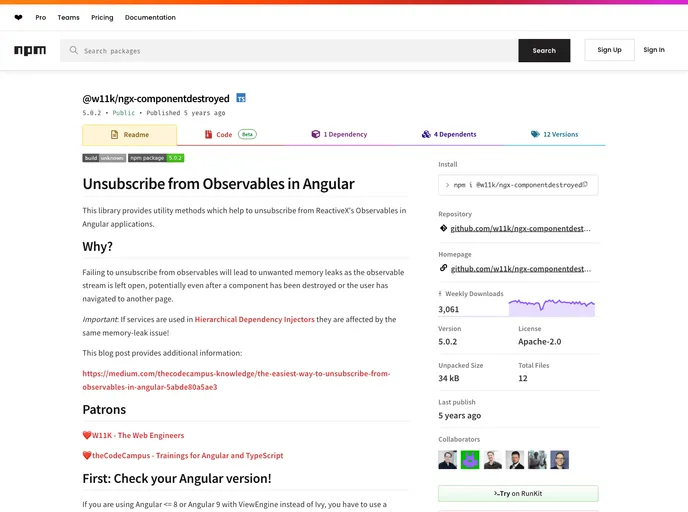Screen dimensions: 688x512
Task: Click the npm install command box
Action: tap(518, 185)
